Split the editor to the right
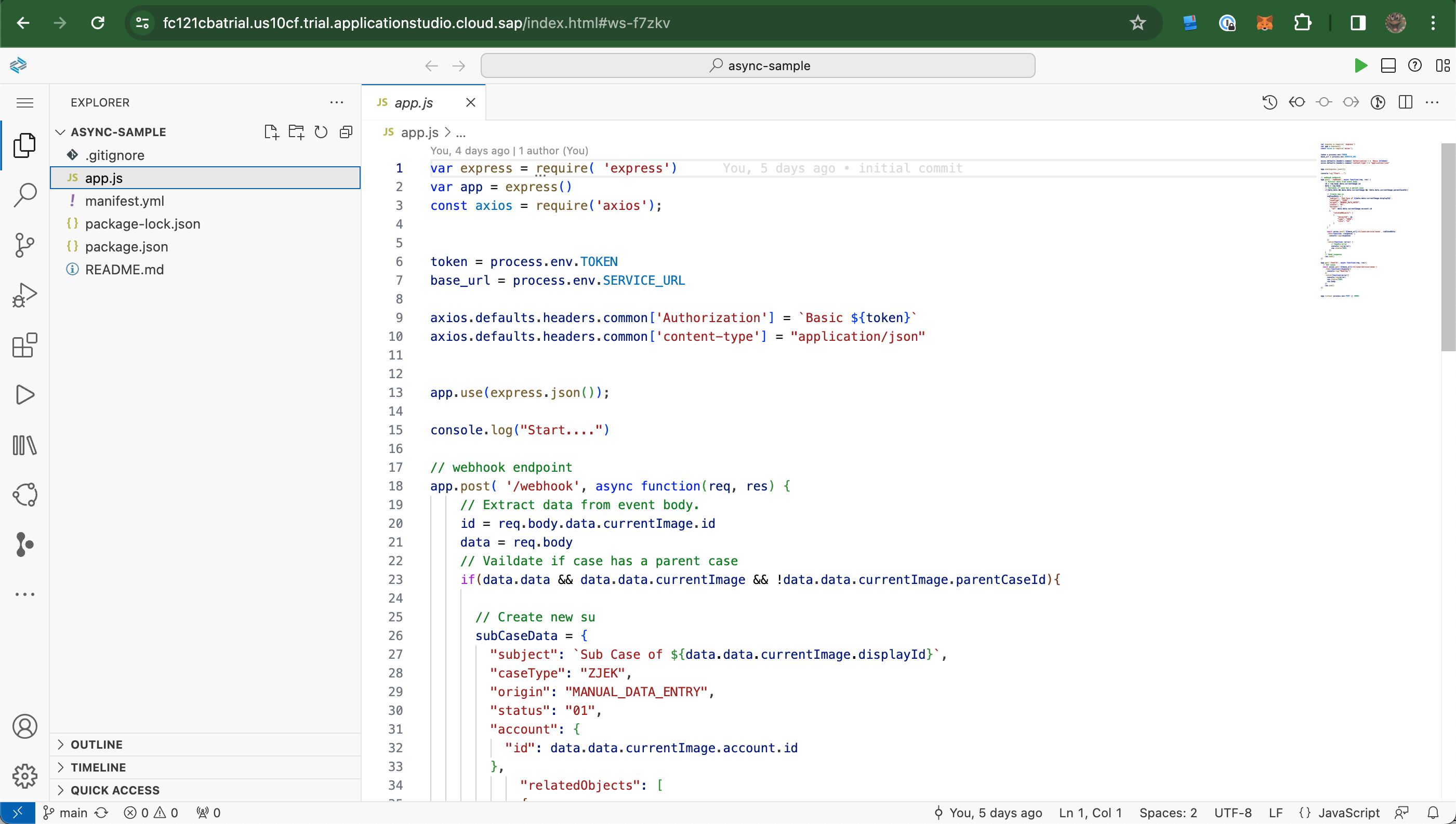The height and width of the screenshot is (824, 1456). [1405, 102]
